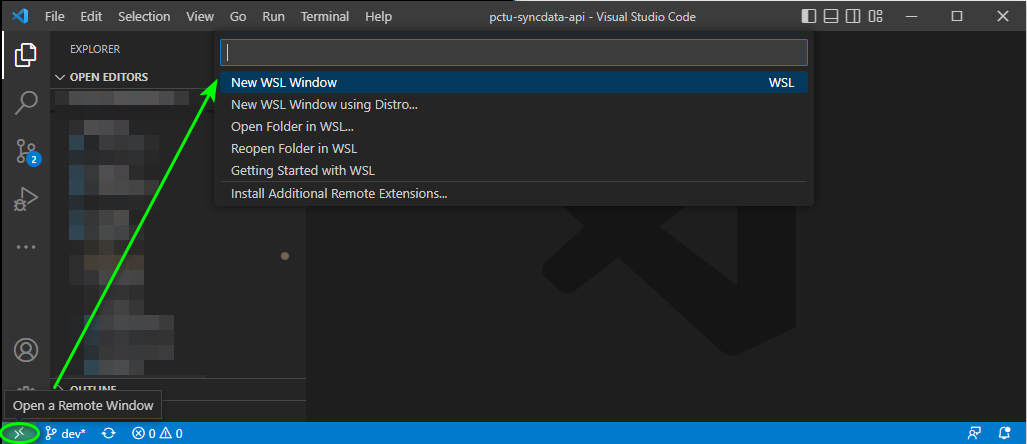Screen dimensions: 1027x444
Task: Select Install Additional Remote Extensions...
Action: click(x=514, y=194)
